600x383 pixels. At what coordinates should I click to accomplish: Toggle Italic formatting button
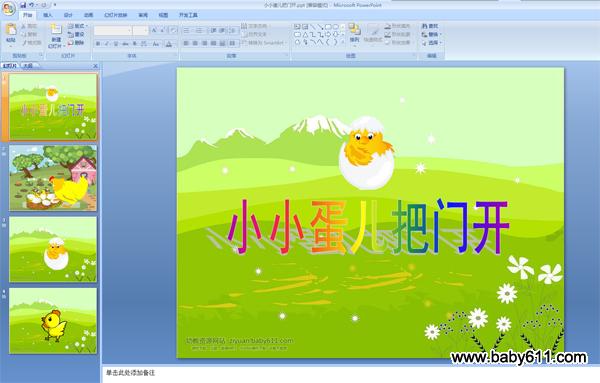pyautogui.click(x=107, y=44)
